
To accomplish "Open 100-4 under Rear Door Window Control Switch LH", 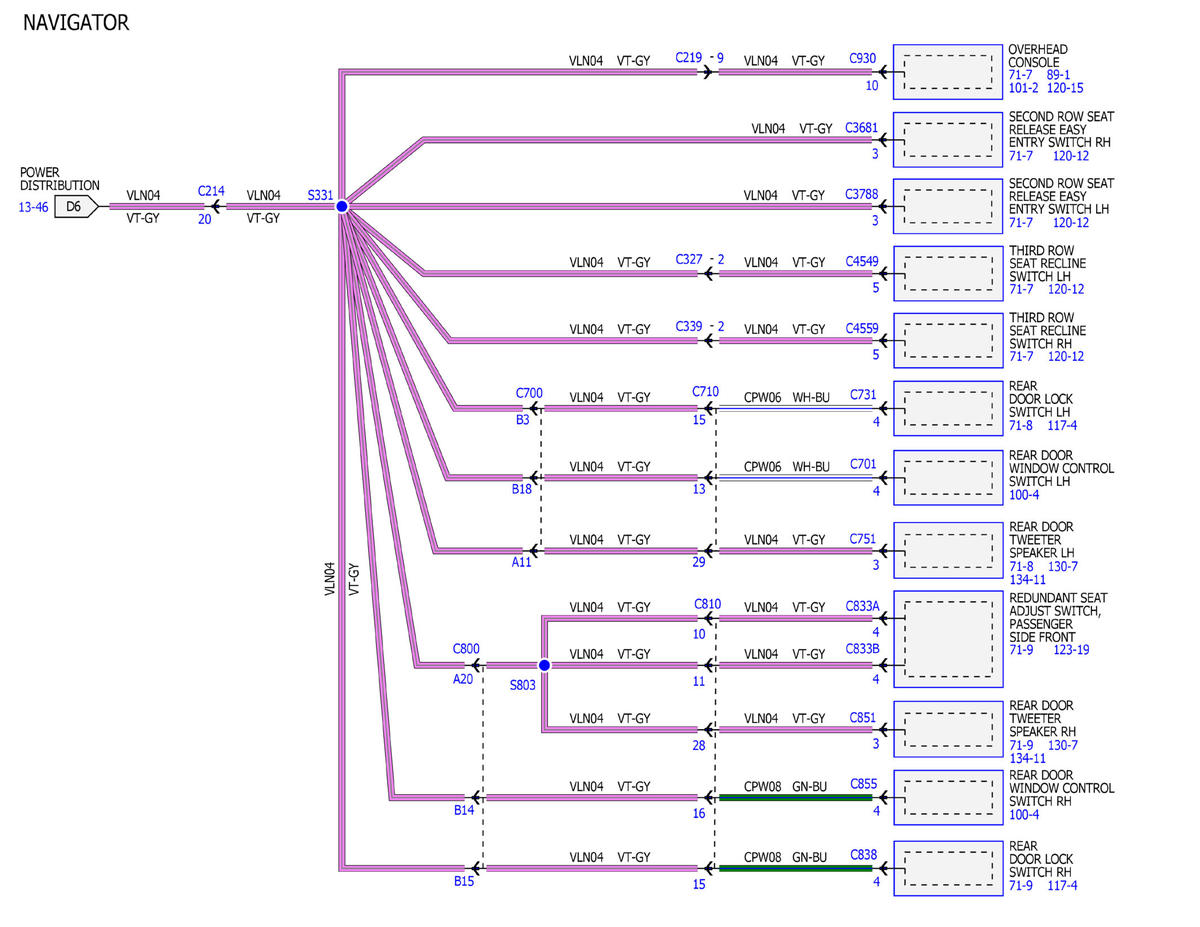I will point(1024,494).
